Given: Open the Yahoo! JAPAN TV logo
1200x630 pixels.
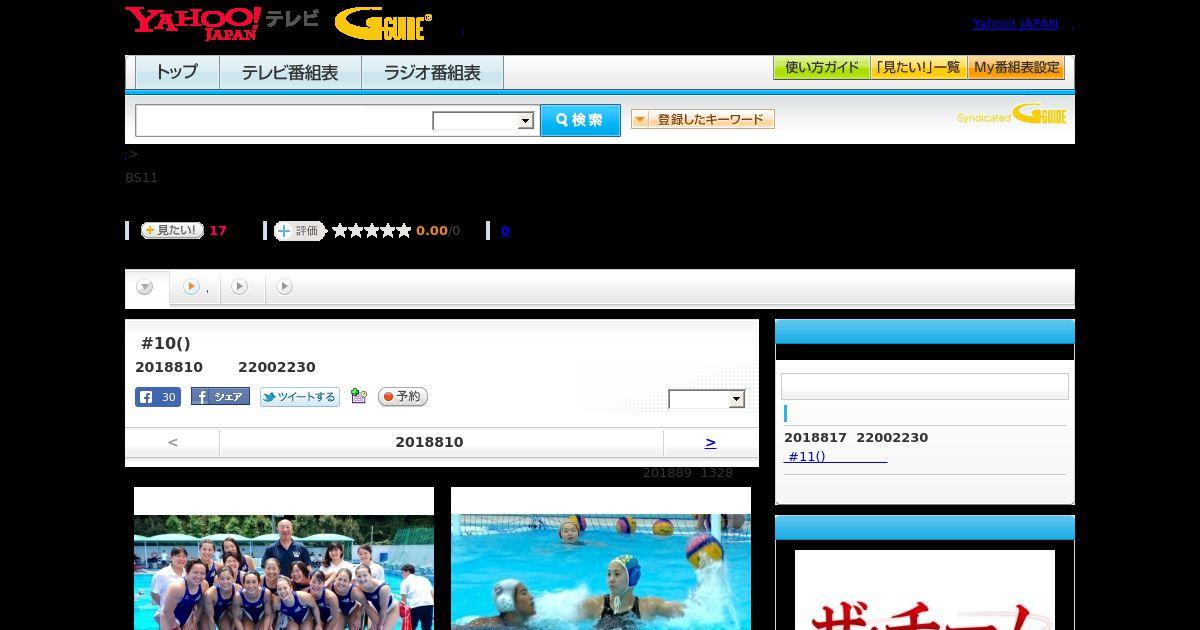Looking at the screenshot, I should (x=222, y=23).
